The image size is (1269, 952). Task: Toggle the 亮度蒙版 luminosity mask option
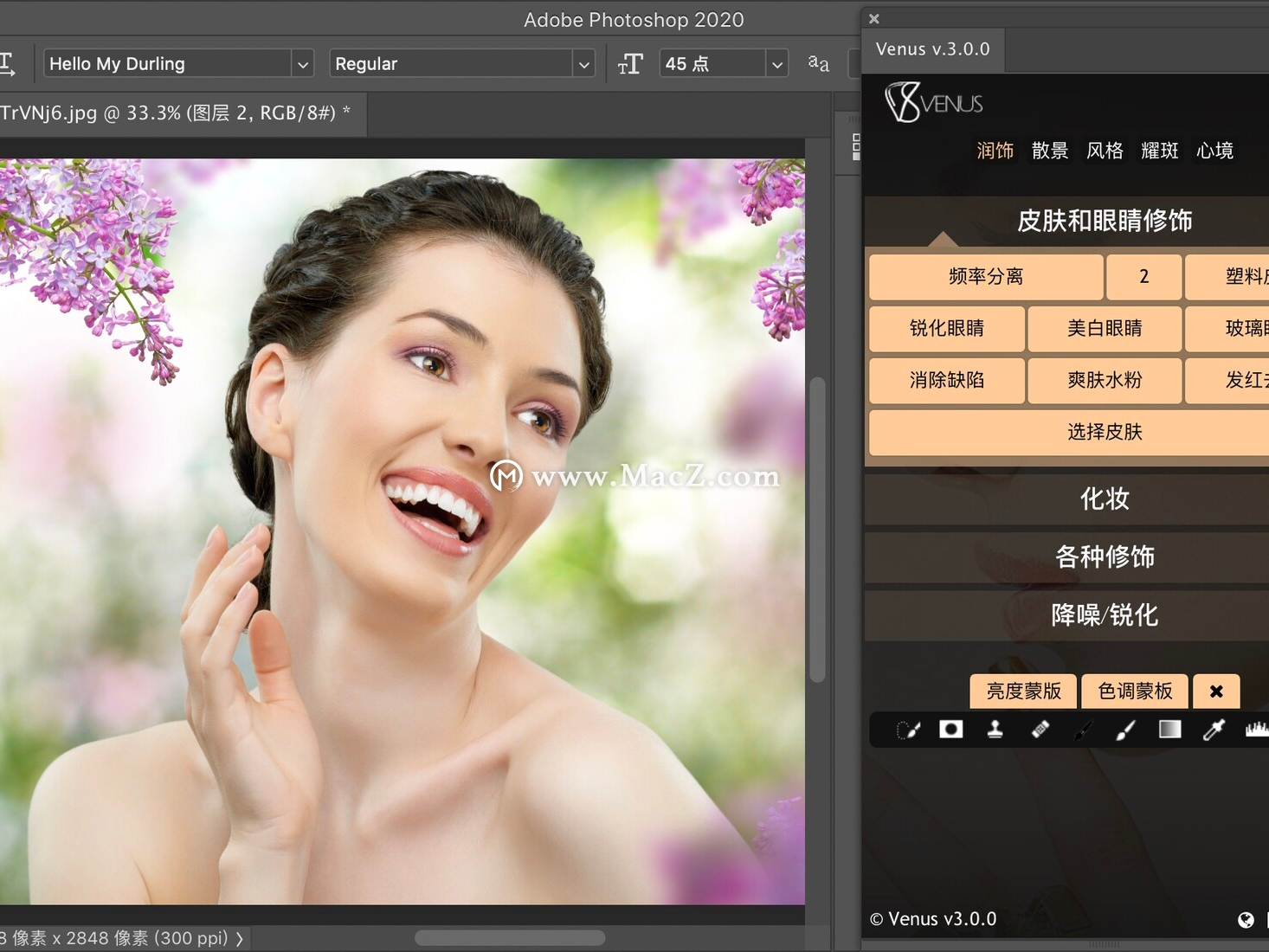[1022, 691]
